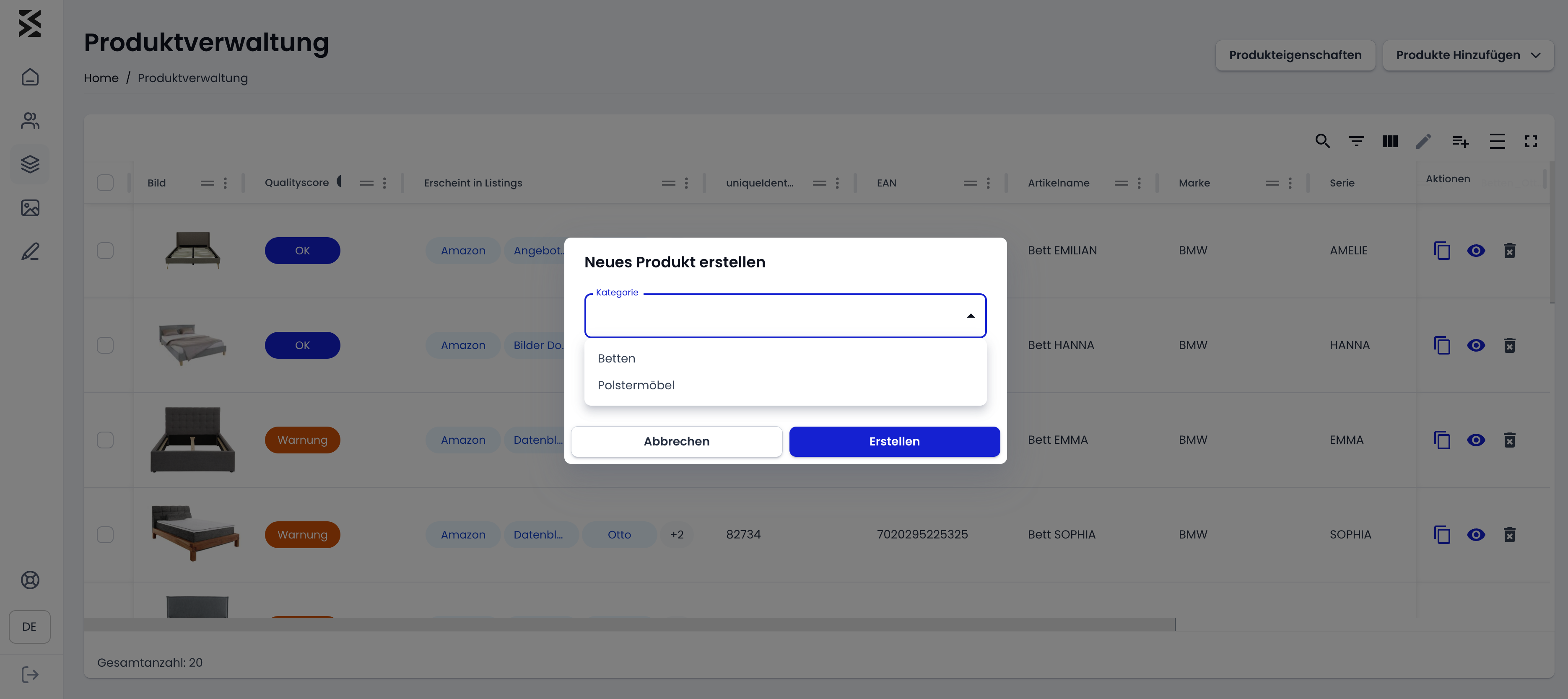Open the column visibility icon in toolbar

point(1390,141)
